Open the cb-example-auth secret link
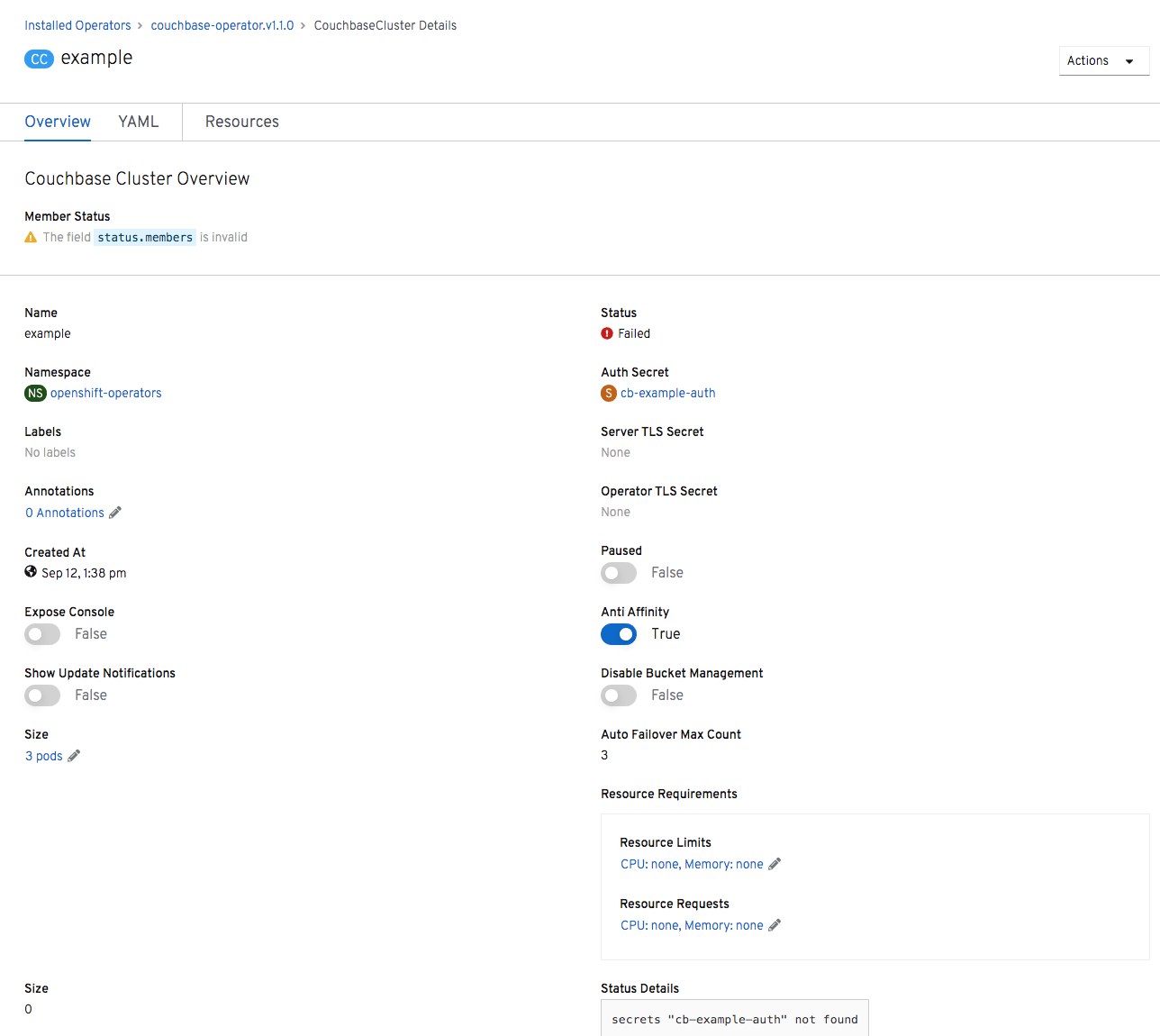The image size is (1160, 1036). tap(668, 393)
